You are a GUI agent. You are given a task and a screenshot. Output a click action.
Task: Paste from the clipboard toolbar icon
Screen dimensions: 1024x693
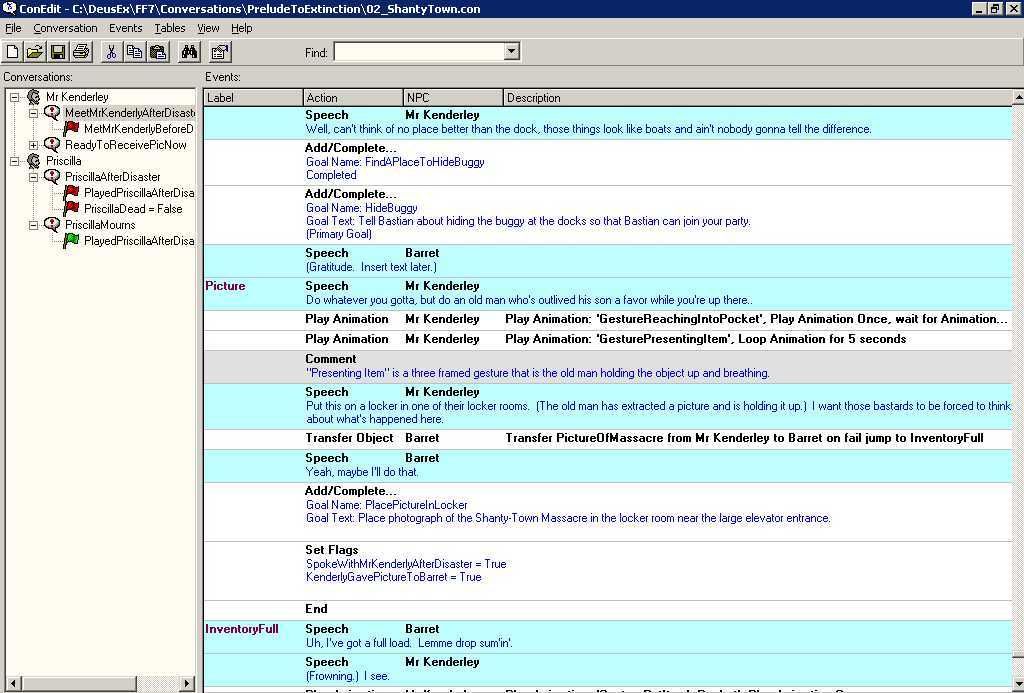(x=158, y=52)
